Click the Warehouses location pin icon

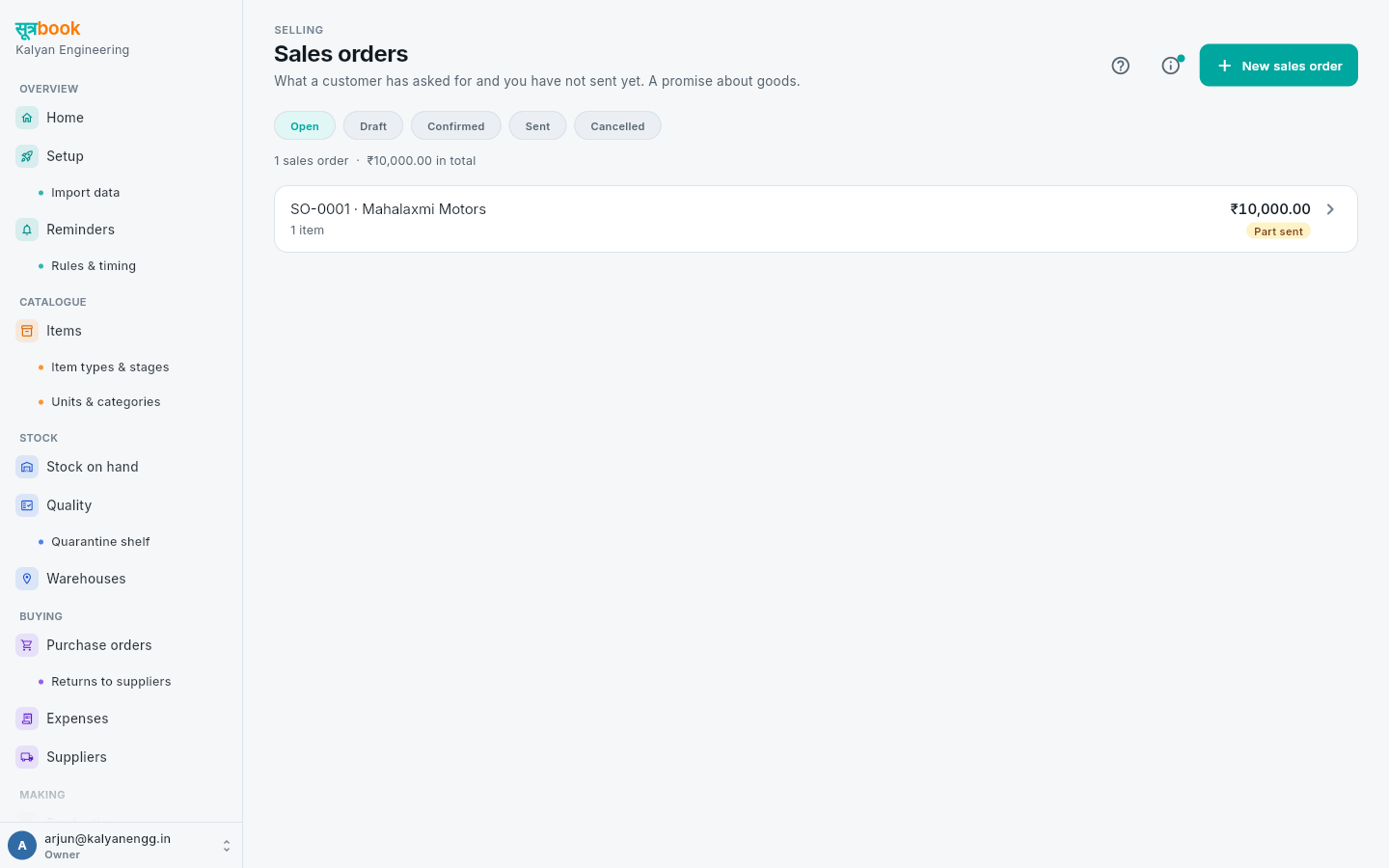point(27,579)
